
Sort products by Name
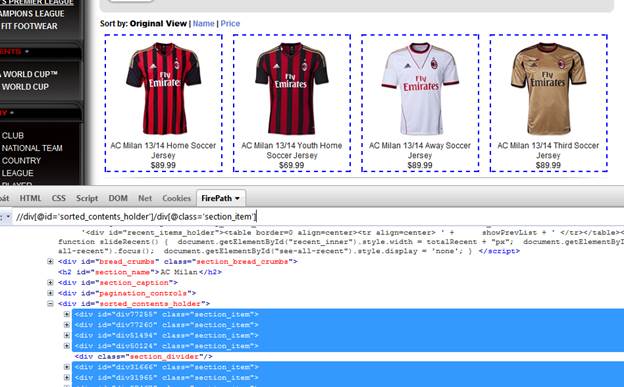coord(203,23)
